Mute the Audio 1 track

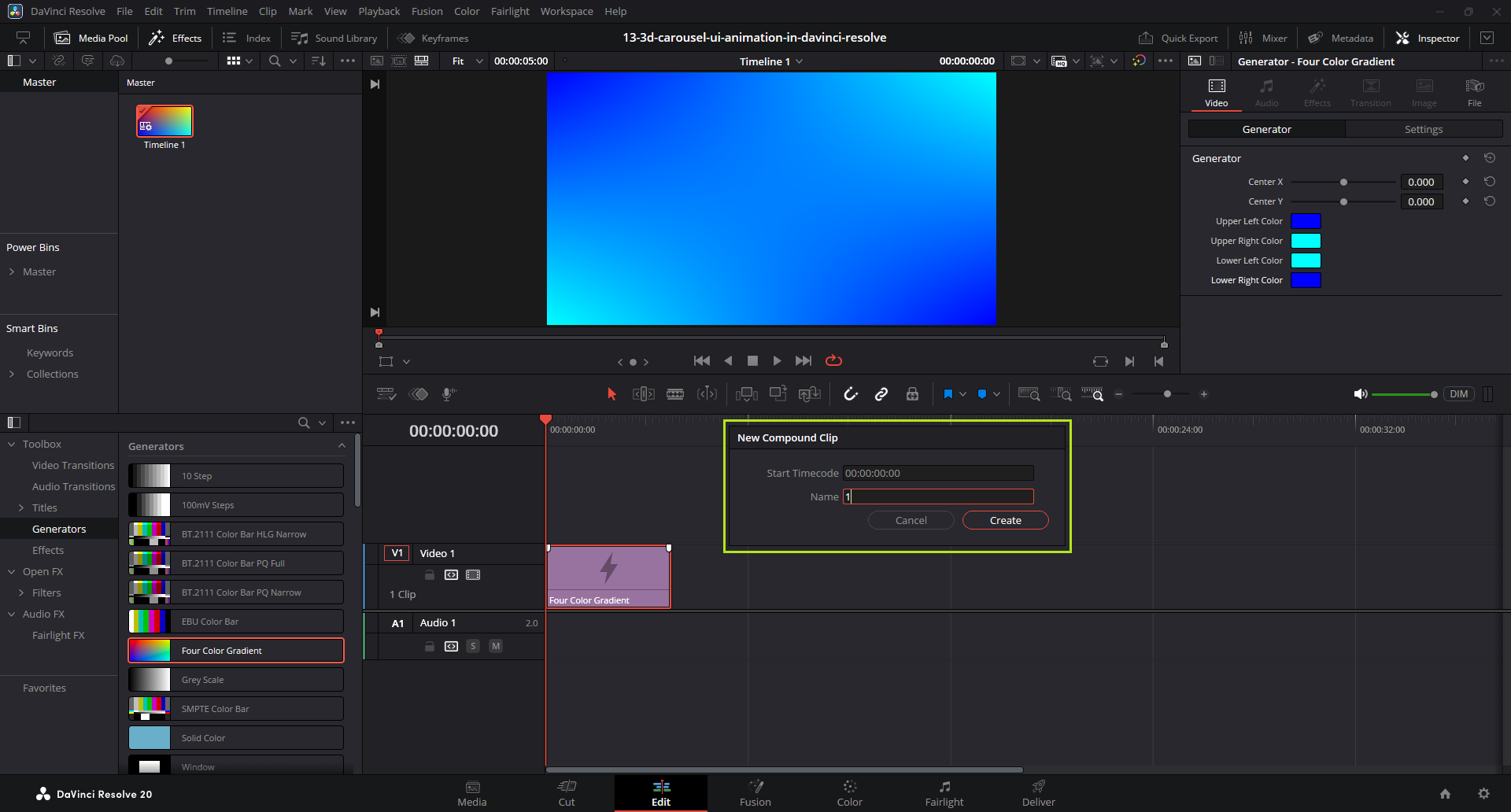(496, 646)
